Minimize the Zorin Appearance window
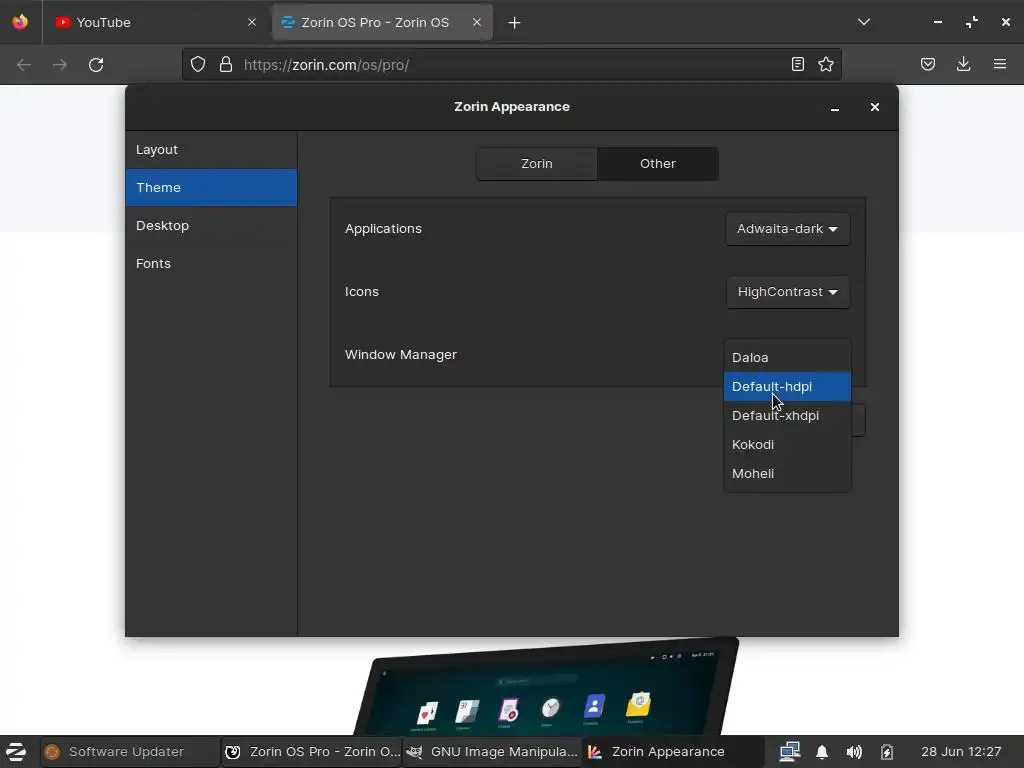The image size is (1024, 768). click(835, 107)
